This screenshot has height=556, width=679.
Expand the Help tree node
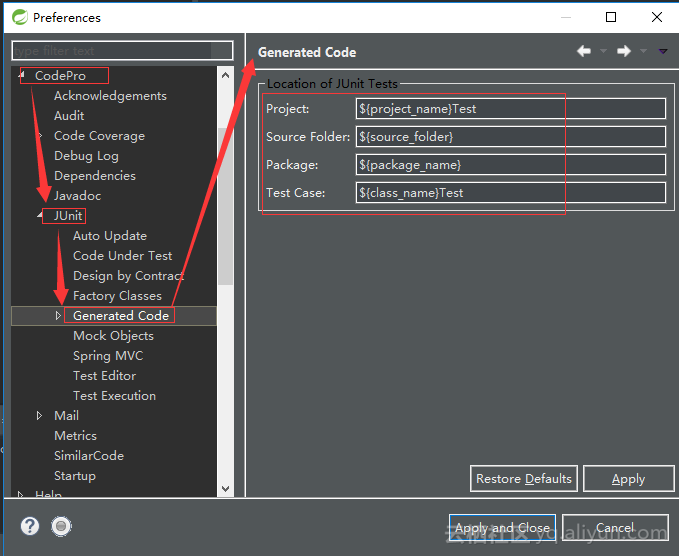[x=20, y=494]
